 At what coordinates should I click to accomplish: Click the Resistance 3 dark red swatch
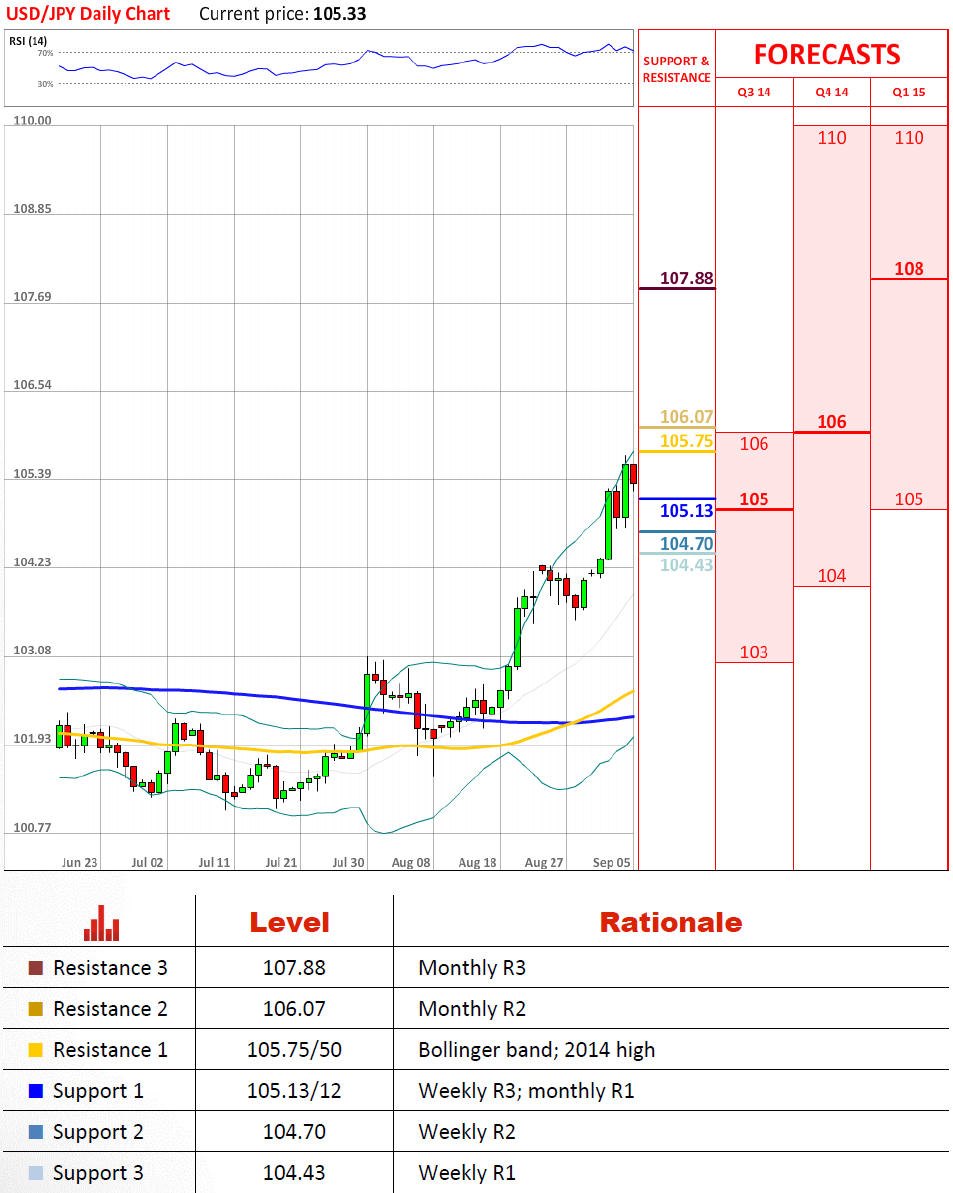point(36,968)
